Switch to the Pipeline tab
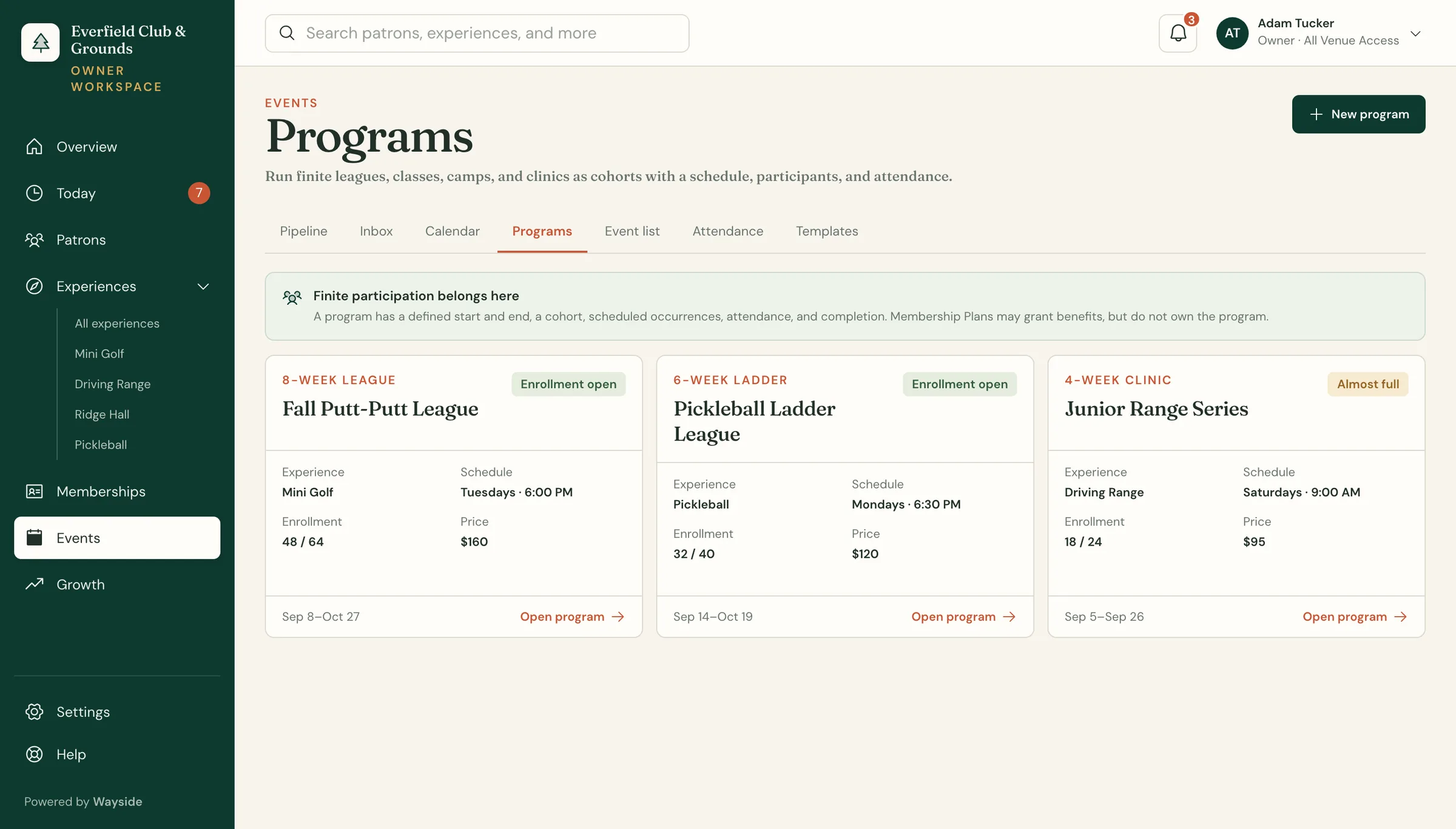The image size is (1456, 829). coord(303,231)
